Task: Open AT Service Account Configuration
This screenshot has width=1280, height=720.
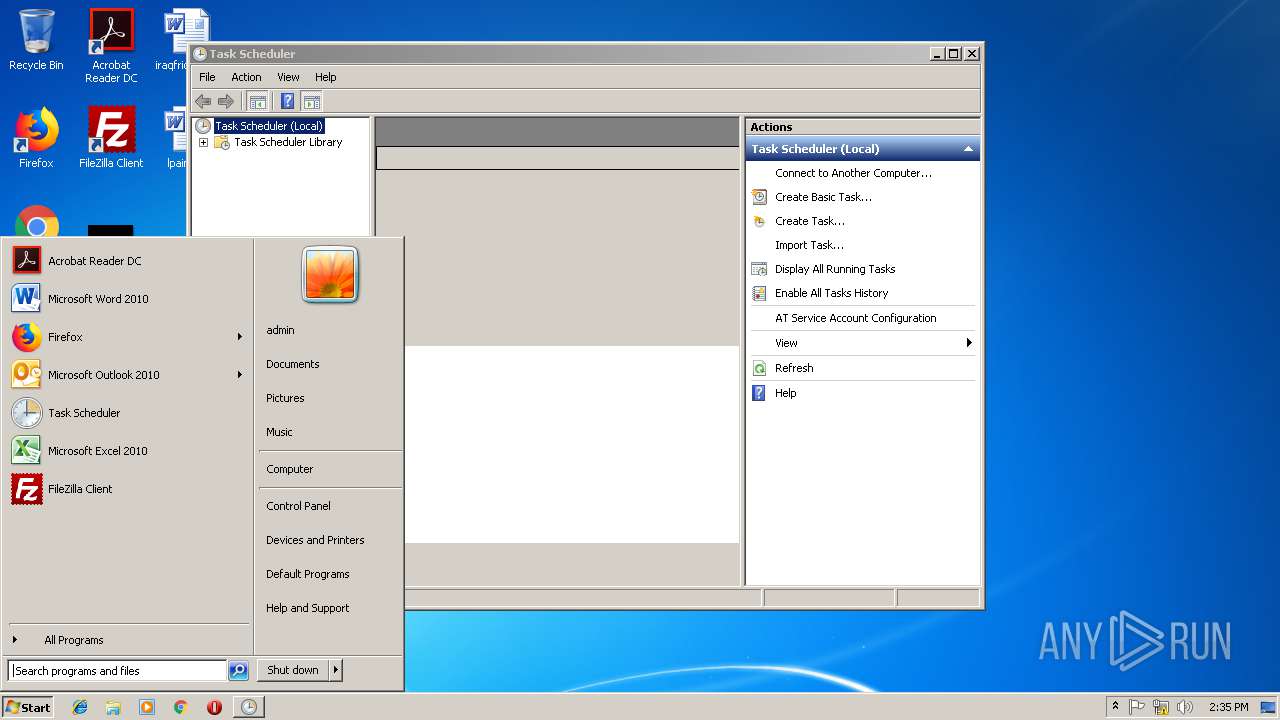Action: 855,318
